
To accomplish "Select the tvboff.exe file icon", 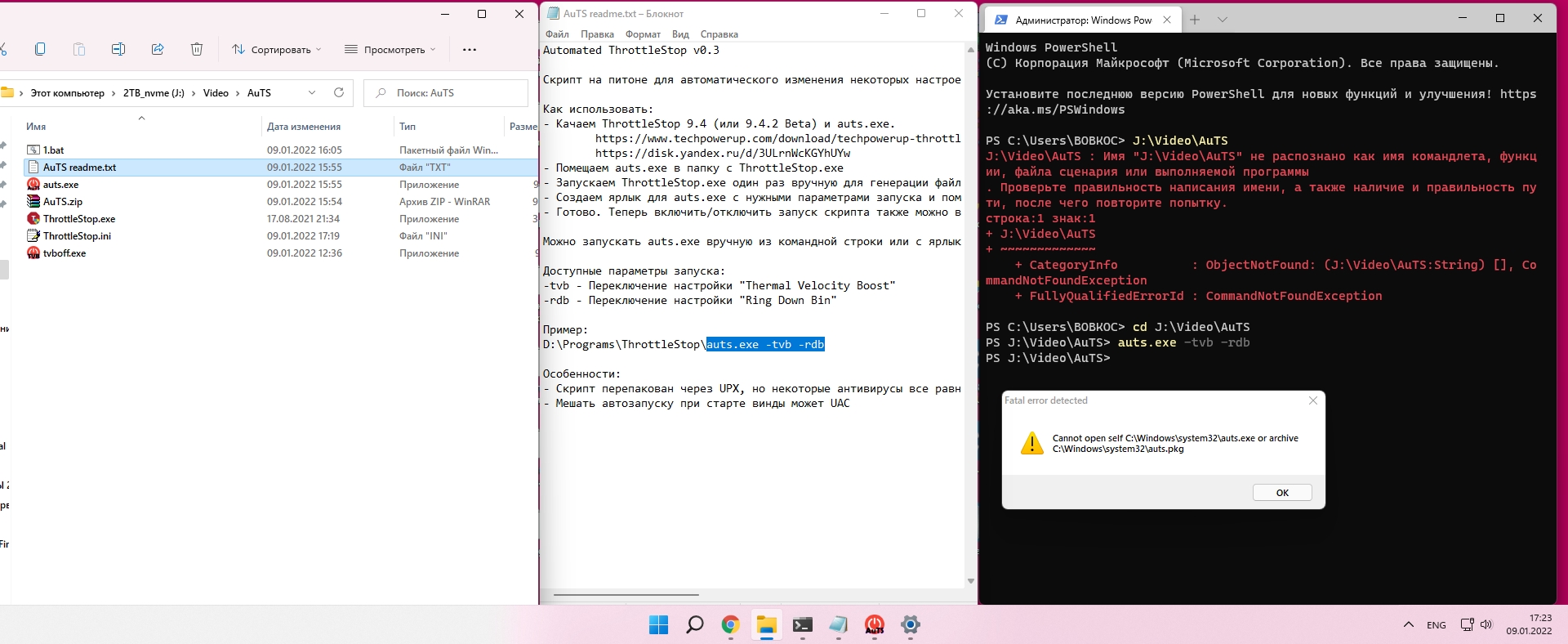I will pos(33,253).
